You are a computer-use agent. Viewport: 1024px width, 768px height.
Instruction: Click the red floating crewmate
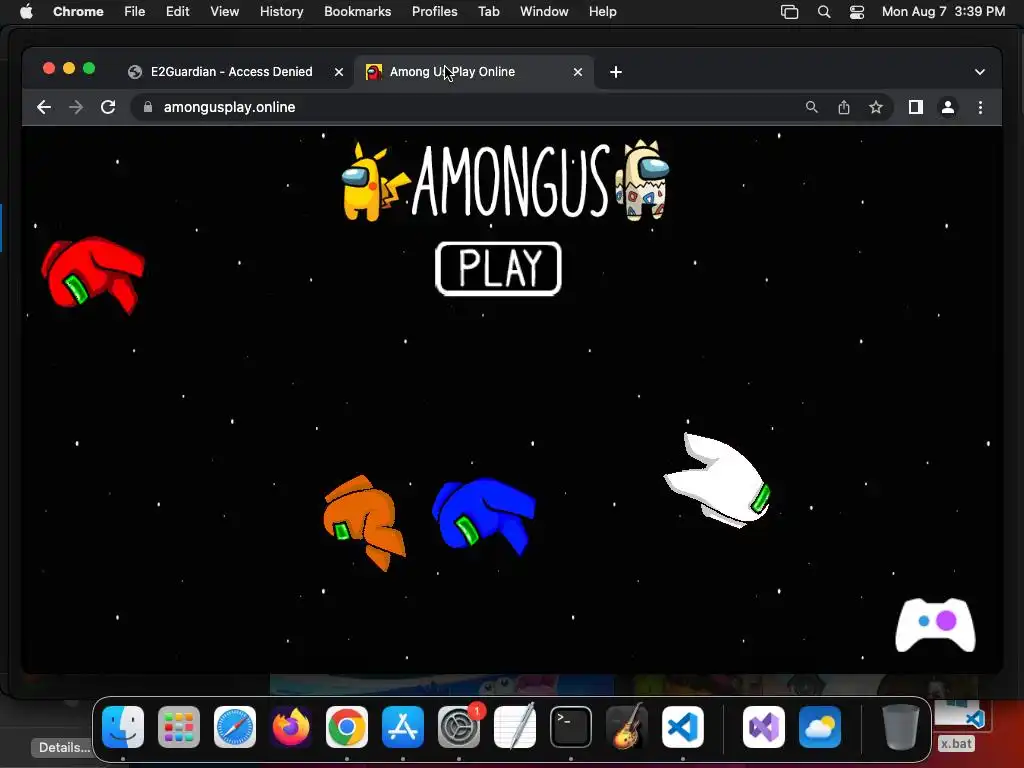click(91, 274)
